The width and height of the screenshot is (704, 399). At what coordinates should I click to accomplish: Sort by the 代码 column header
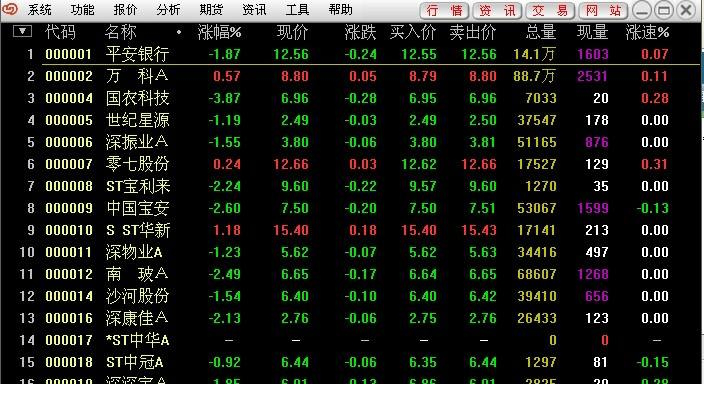pyautogui.click(x=61, y=32)
